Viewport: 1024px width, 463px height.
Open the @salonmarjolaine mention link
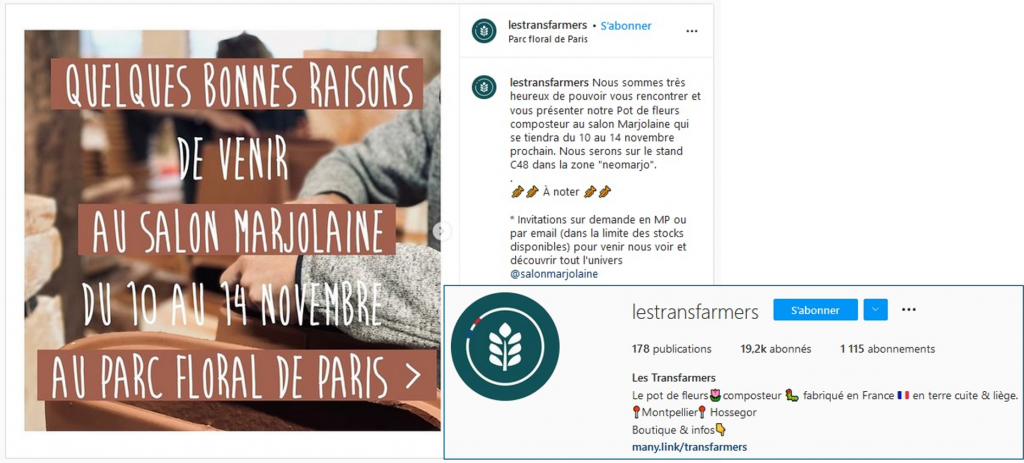[553, 274]
